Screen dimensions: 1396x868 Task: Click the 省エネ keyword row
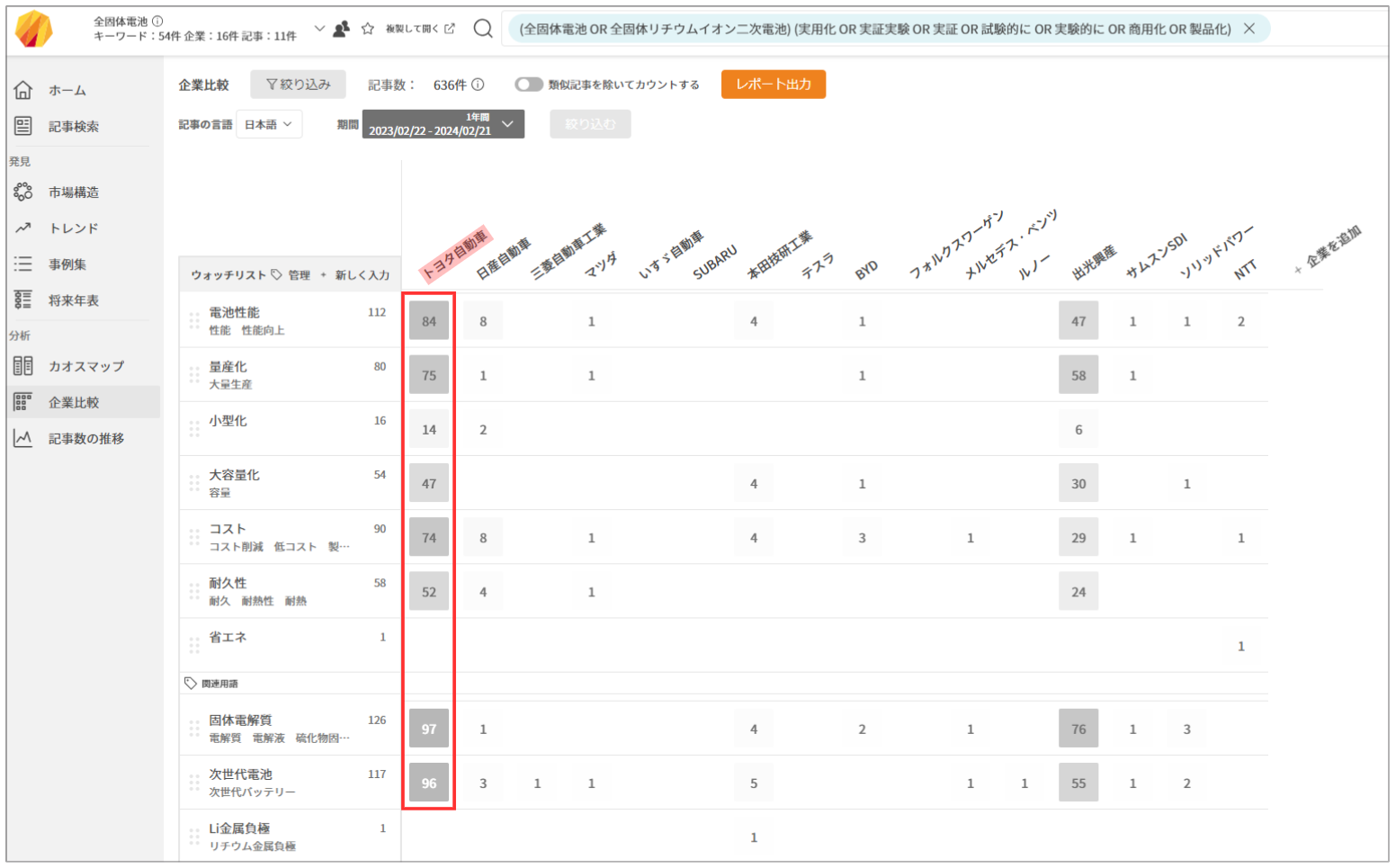(x=290, y=645)
